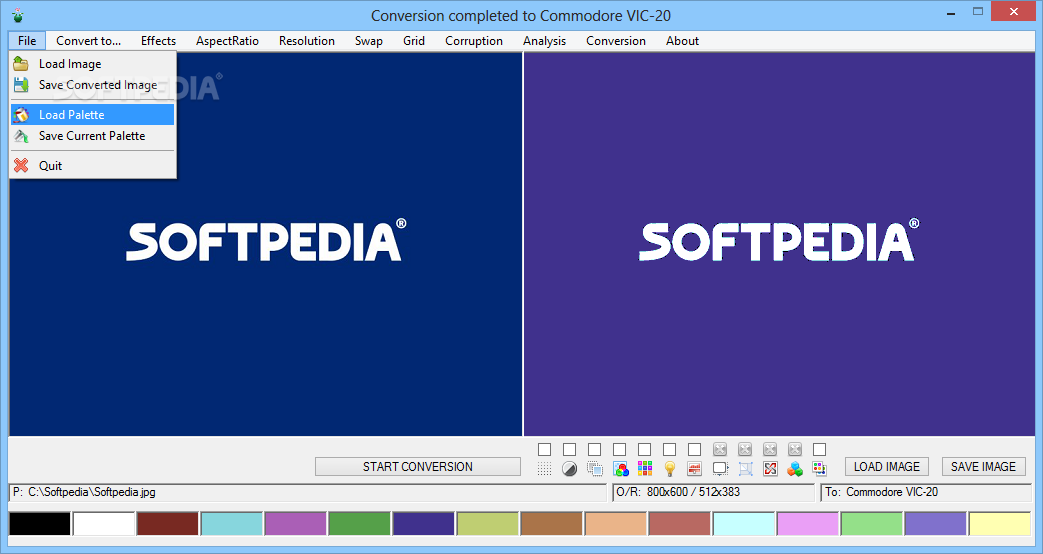Choose Load Image from the File menu
The height and width of the screenshot is (554, 1043).
coord(92,64)
